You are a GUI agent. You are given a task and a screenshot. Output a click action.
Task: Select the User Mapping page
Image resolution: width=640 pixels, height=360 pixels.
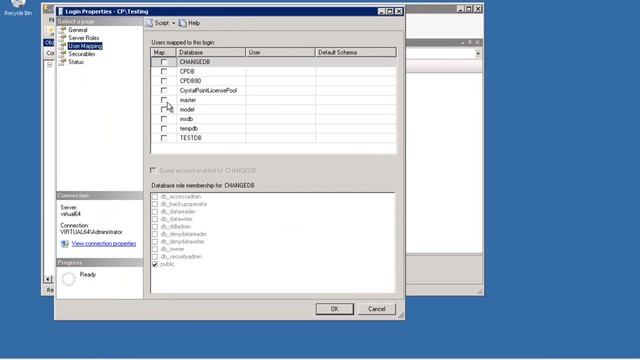85,46
